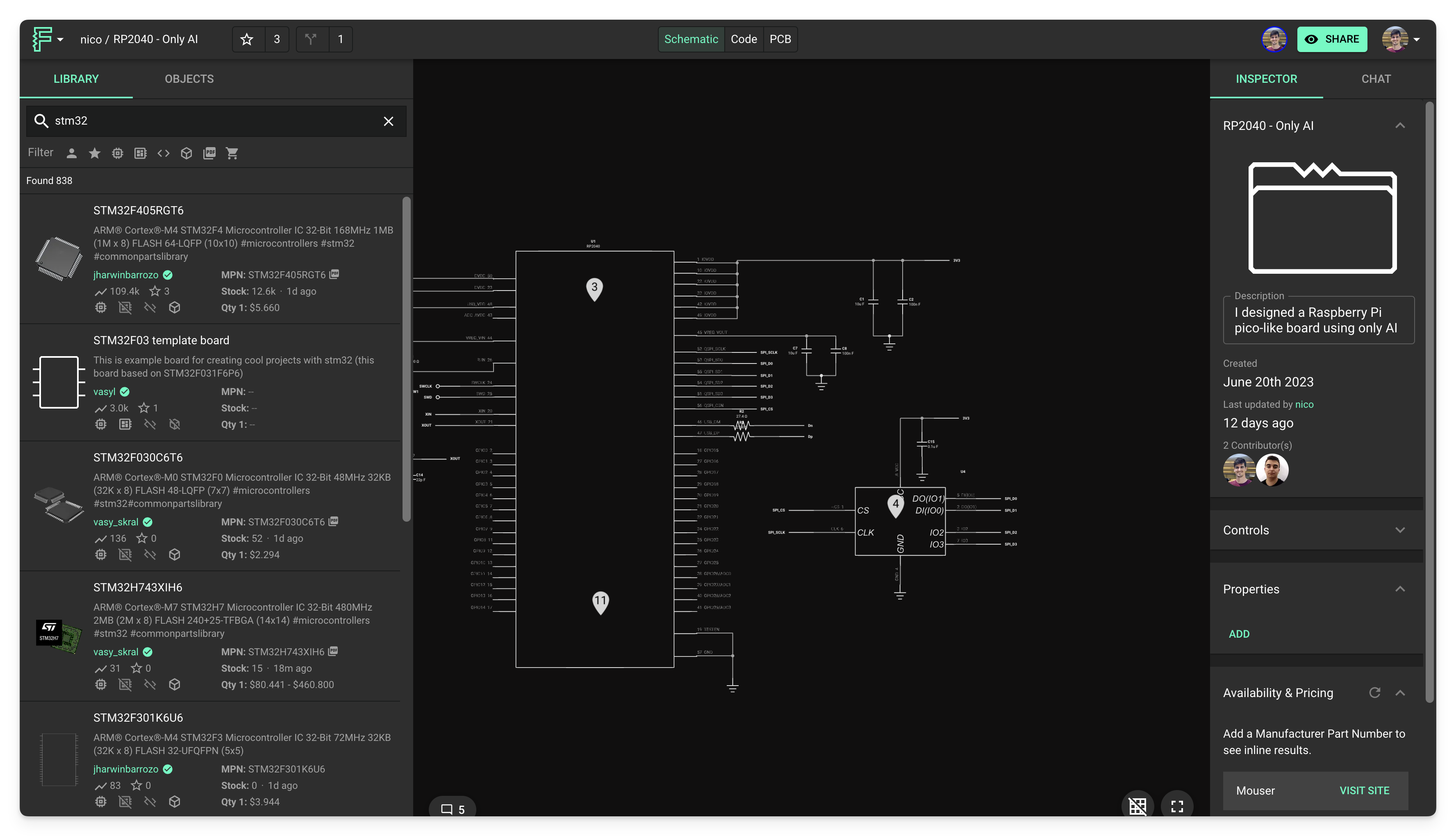The height and width of the screenshot is (836, 1456).
Task: Click the usage trend icon on STM32F301K6U6
Action: pyautogui.click(x=100, y=786)
